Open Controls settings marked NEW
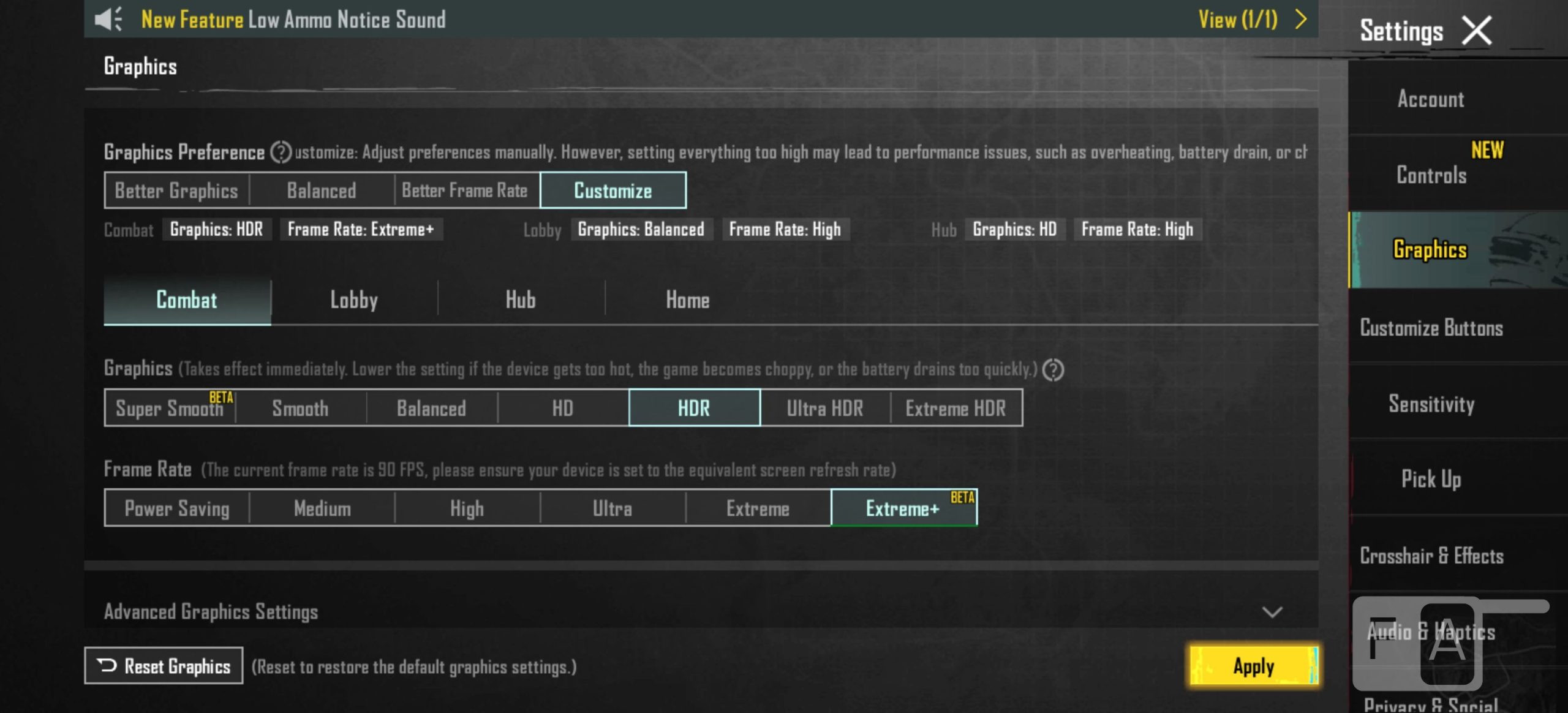The image size is (1568, 713). click(1431, 175)
